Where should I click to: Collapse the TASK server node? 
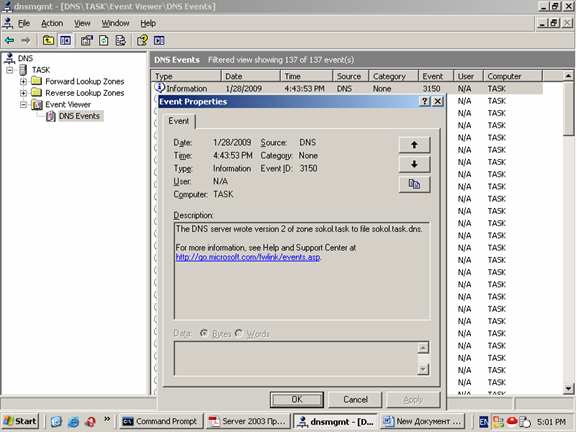pyautogui.click(x=10, y=70)
